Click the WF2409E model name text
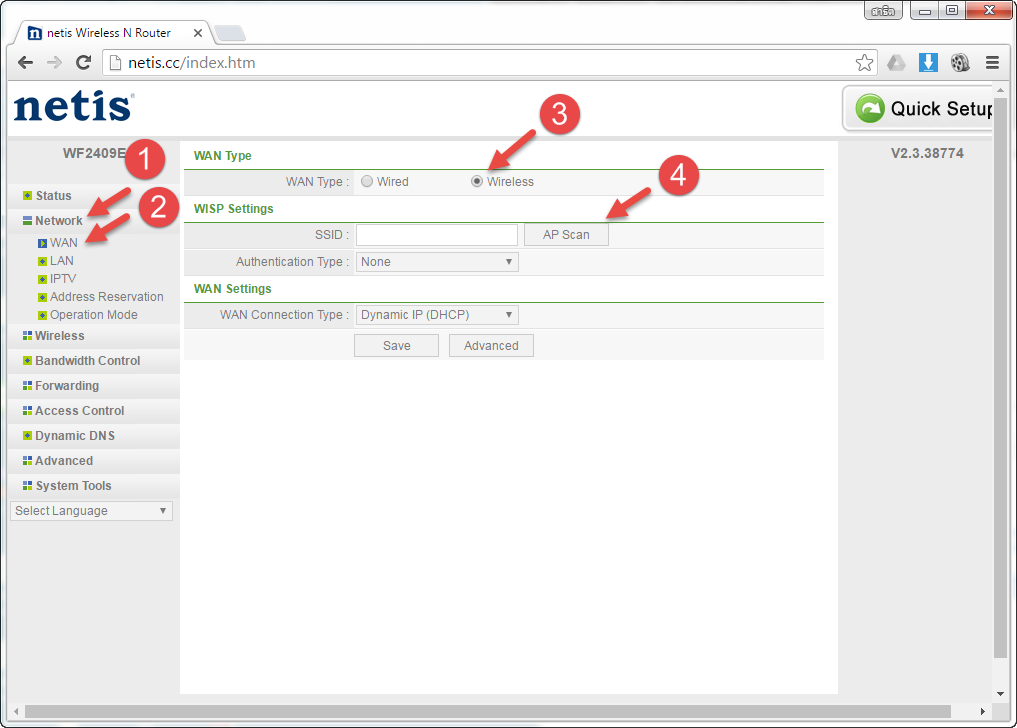 click(95, 154)
